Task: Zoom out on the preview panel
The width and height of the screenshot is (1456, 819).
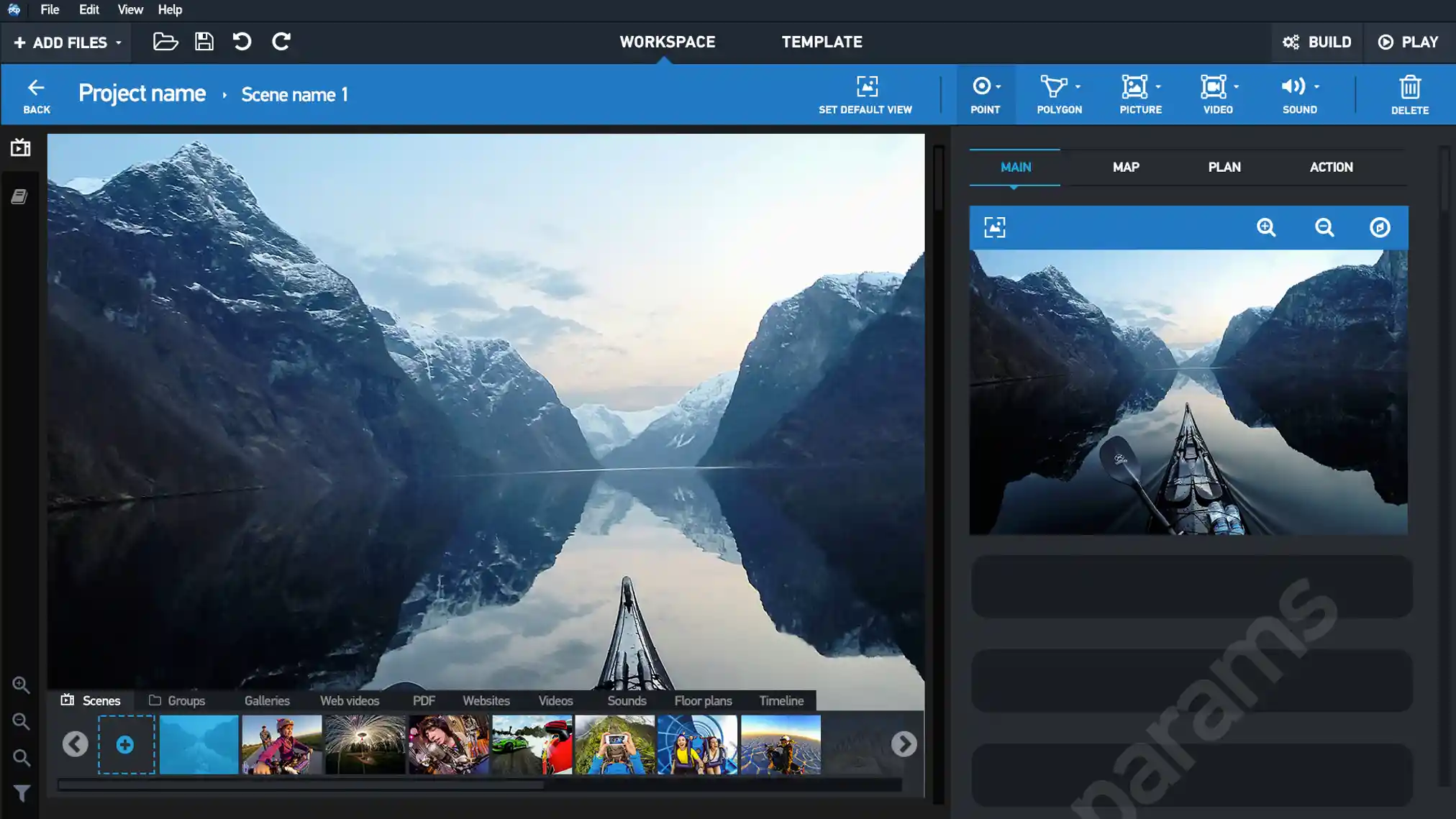Action: click(1324, 227)
